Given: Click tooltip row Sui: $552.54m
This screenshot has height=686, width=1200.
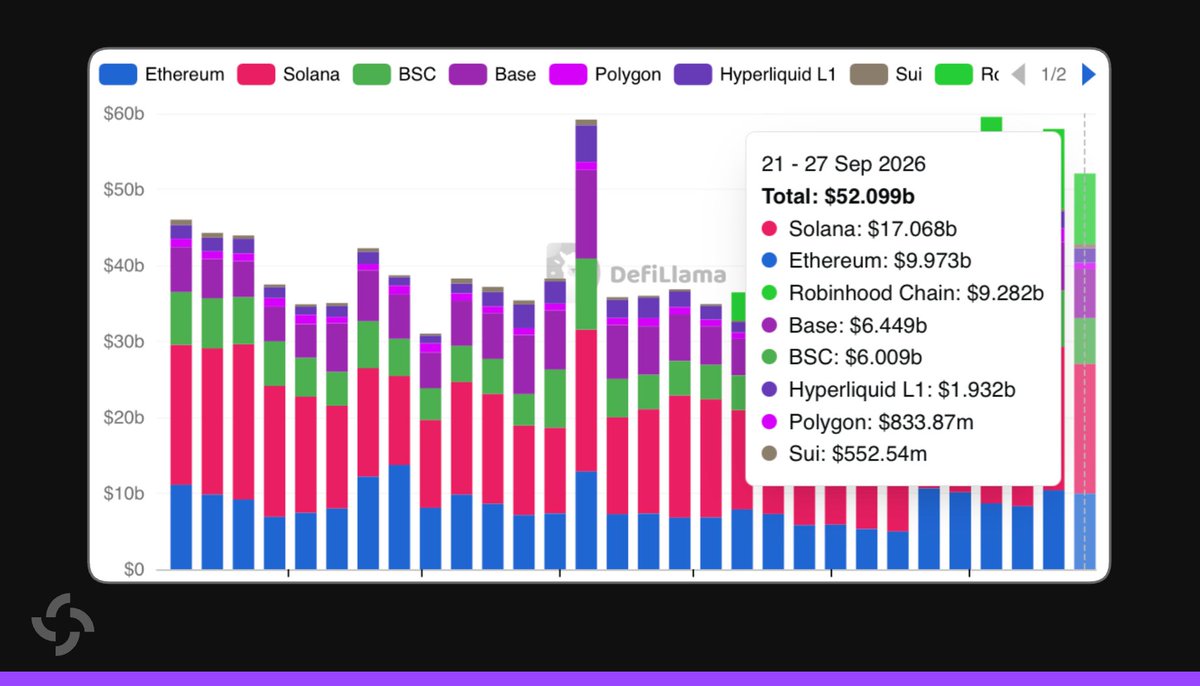Looking at the screenshot, I should point(844,453).
